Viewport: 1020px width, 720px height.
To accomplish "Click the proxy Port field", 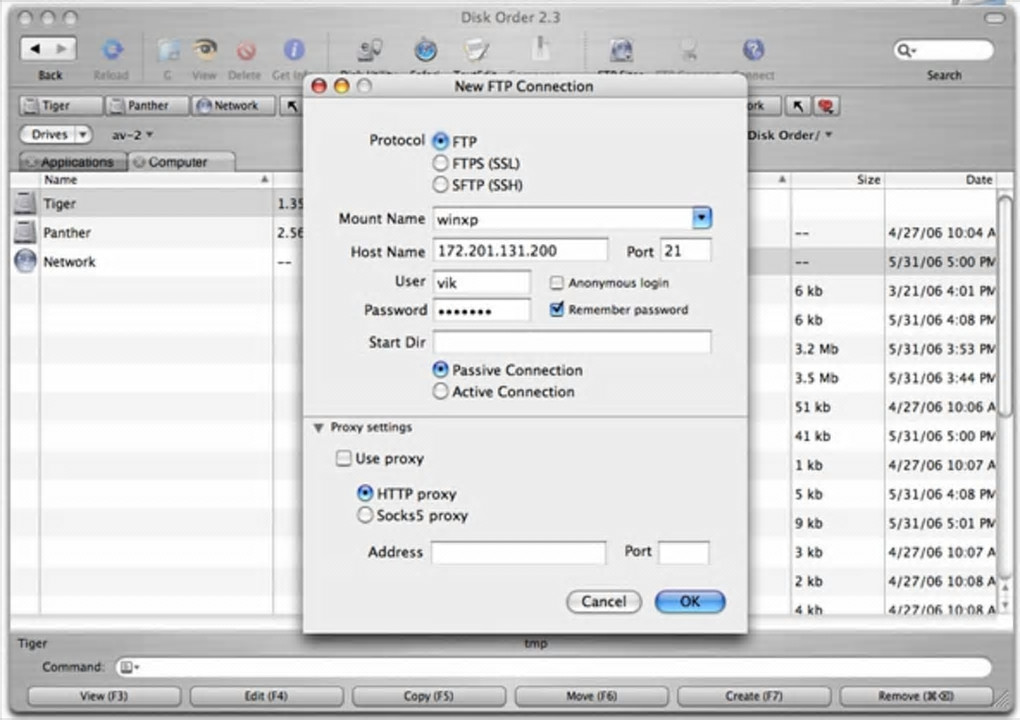I will pos(684,552).
